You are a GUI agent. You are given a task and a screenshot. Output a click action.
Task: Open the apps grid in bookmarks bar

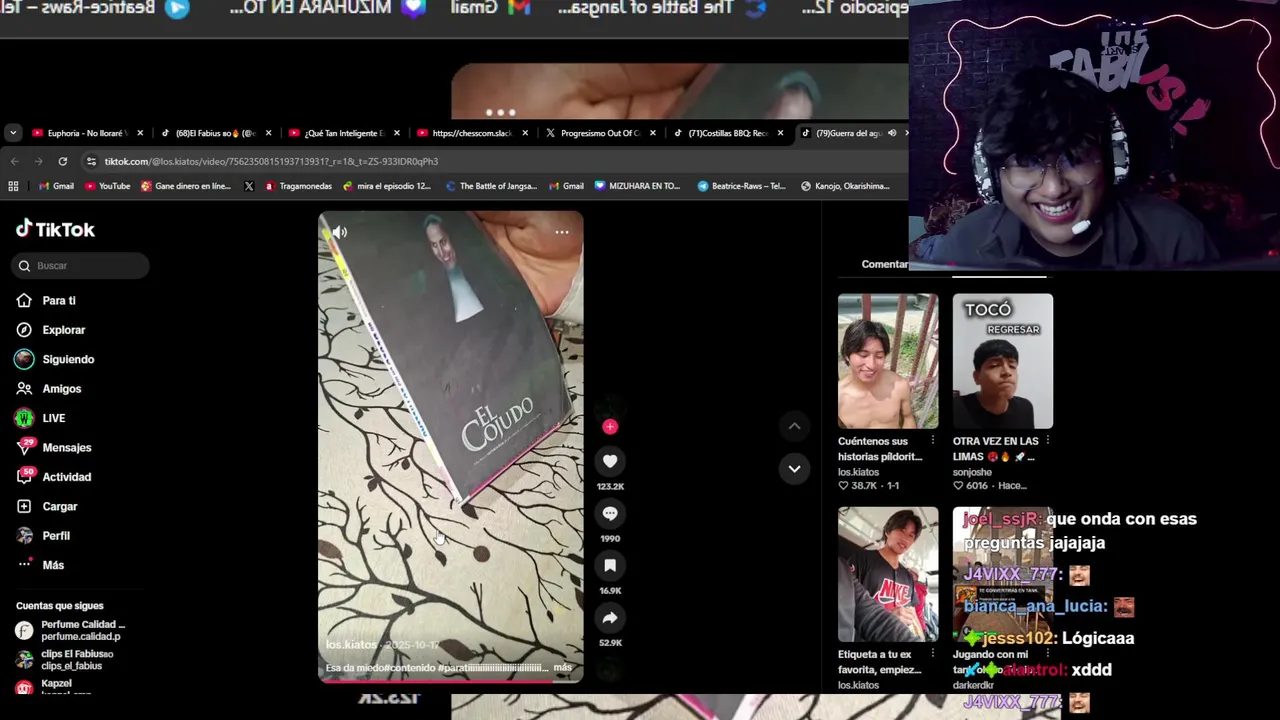click(x=13, y=186)
